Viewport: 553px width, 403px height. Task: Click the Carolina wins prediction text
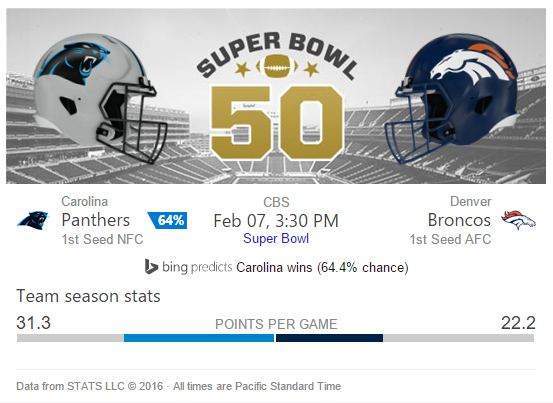(322, 268)
